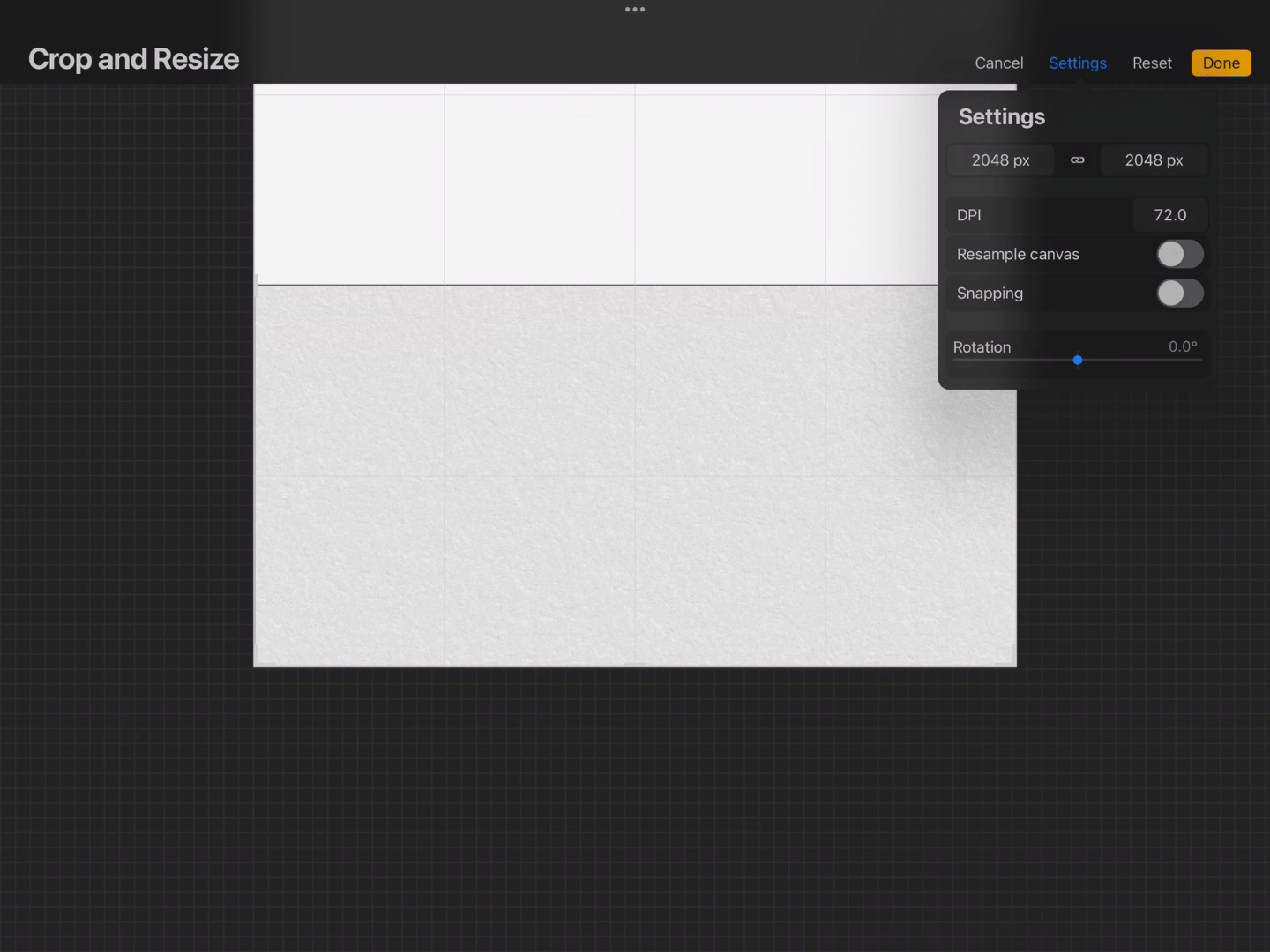Click Reset to restore canvas
The width and height of the screenshot is (1270, 952).
pos(1152,63)
